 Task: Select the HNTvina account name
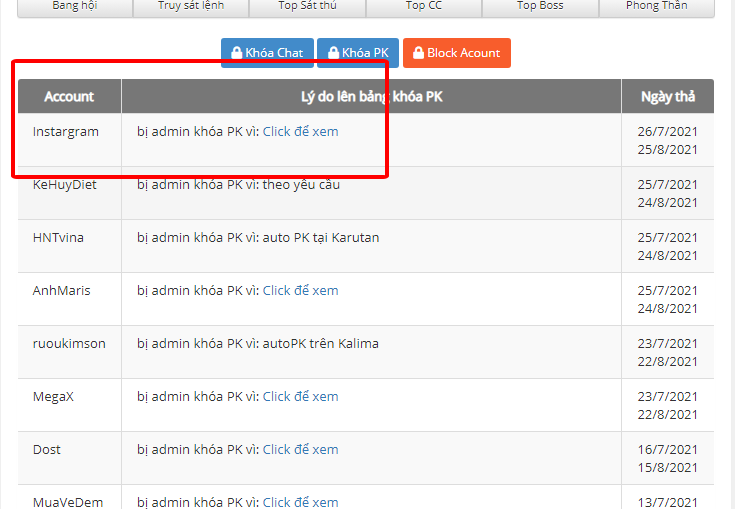(x=60, y=237)
